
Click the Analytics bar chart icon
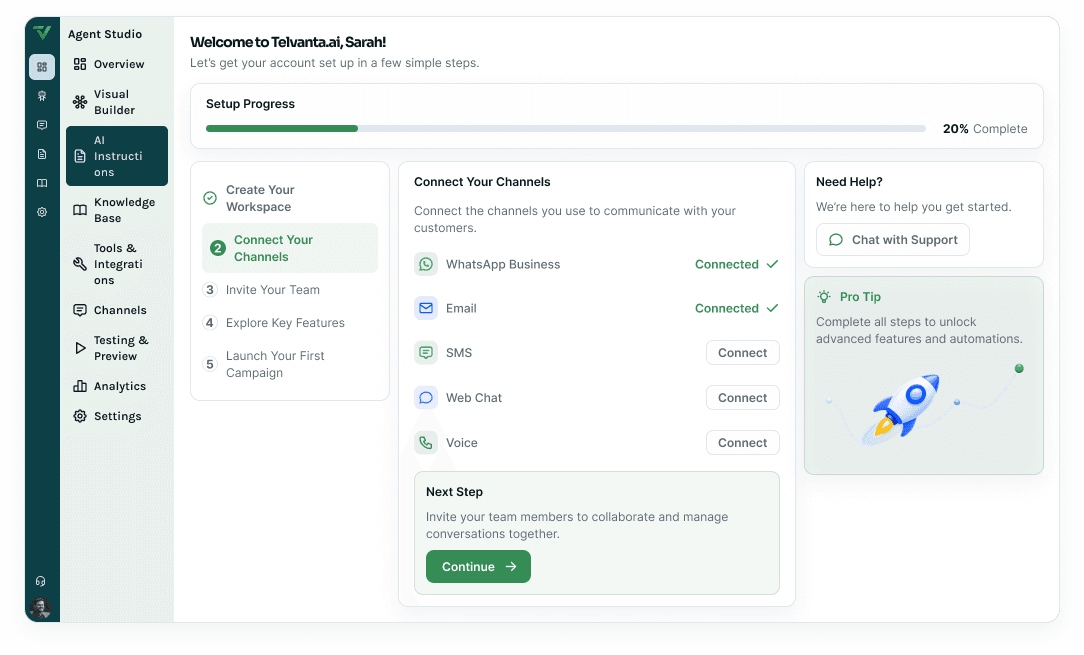(80, 386)
